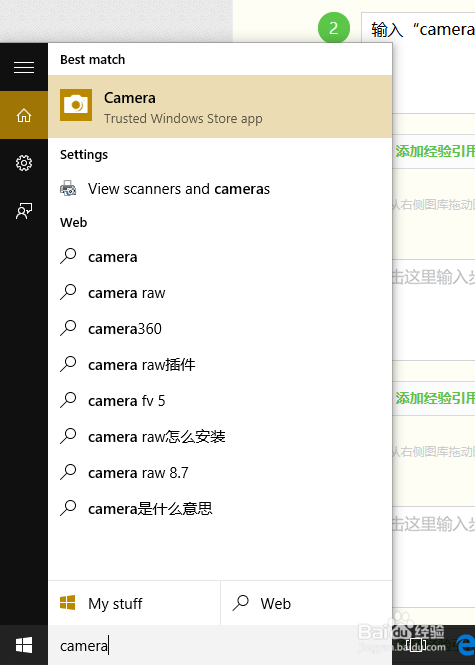Open the hamburger menu in search panel

pos(24,67)
